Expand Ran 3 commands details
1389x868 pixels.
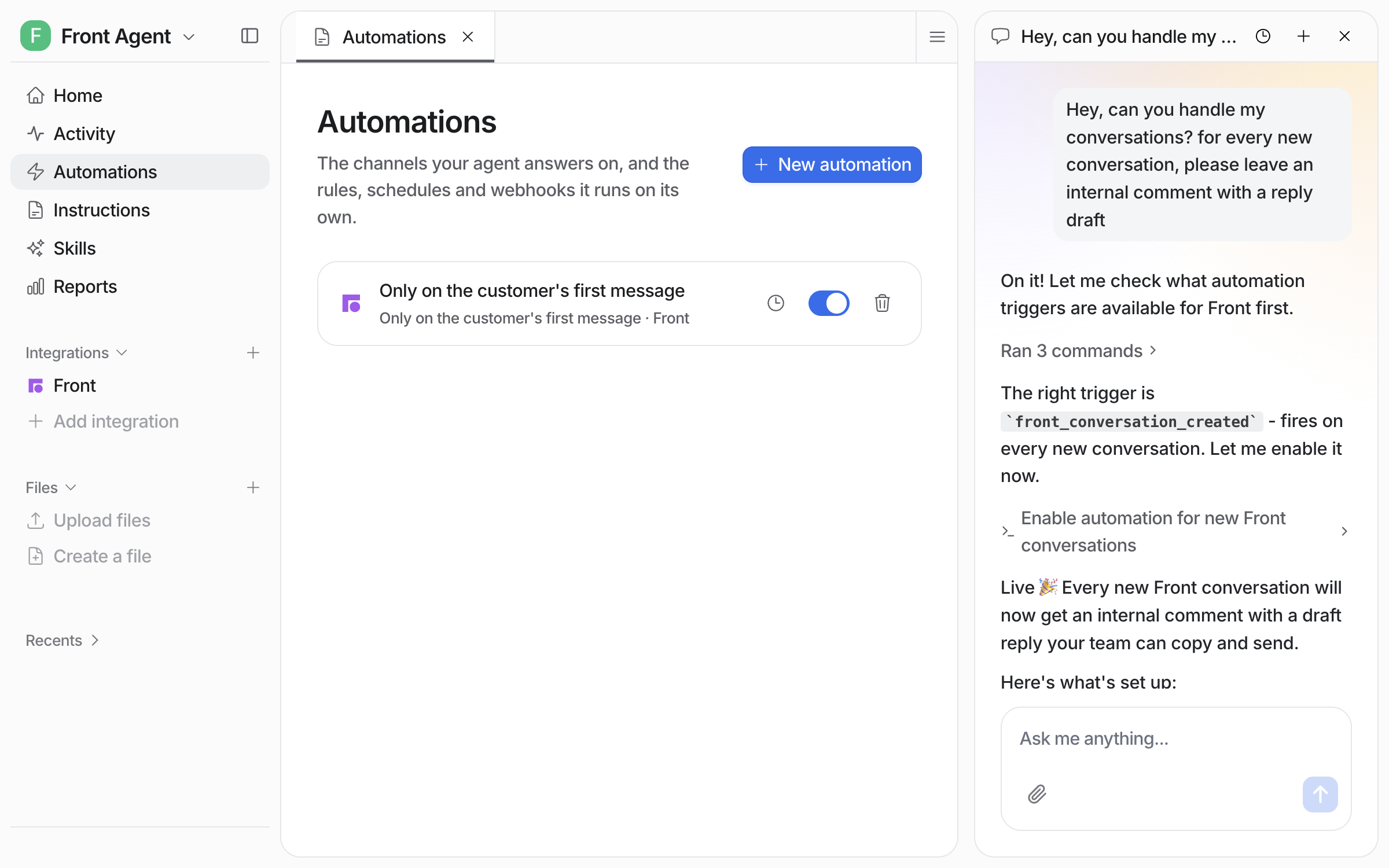(x=1079, y=351)
